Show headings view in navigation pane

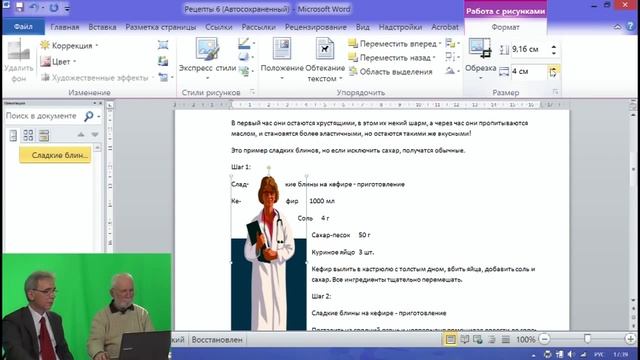point(13,135)
